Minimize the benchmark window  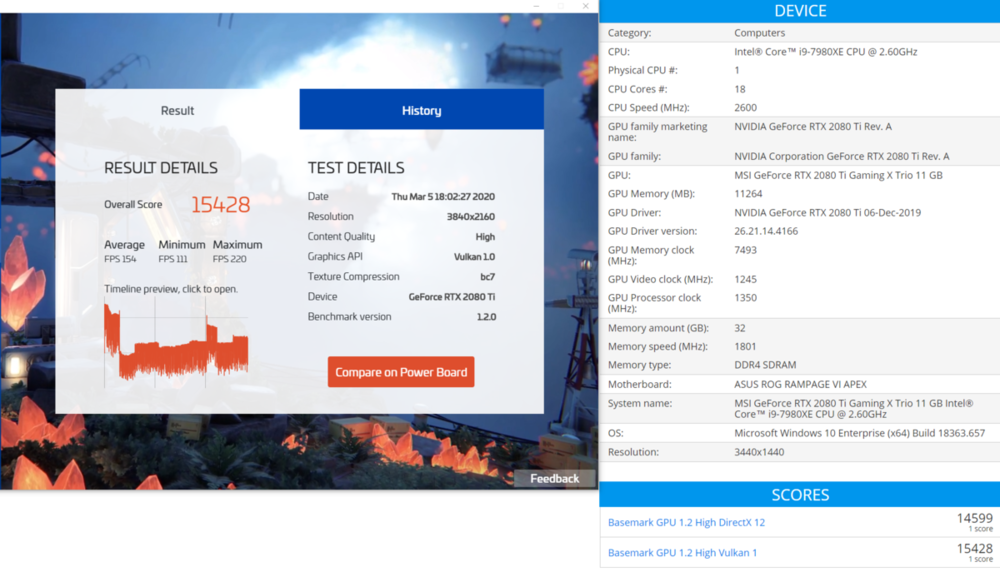(x=536, y=6)
